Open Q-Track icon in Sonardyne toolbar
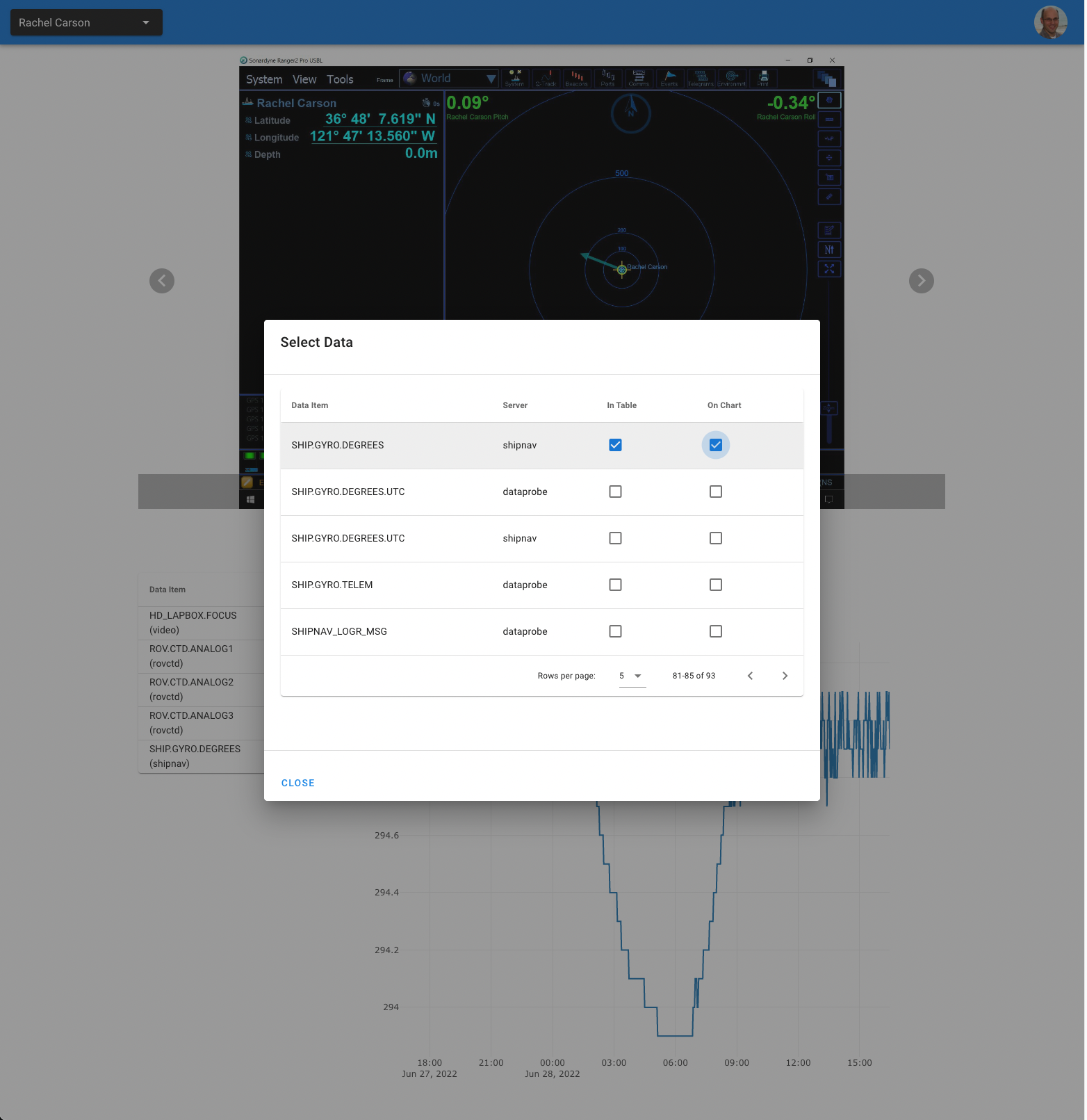The width and height of the screenshot is (1087, 1120). tap(546, 78)
